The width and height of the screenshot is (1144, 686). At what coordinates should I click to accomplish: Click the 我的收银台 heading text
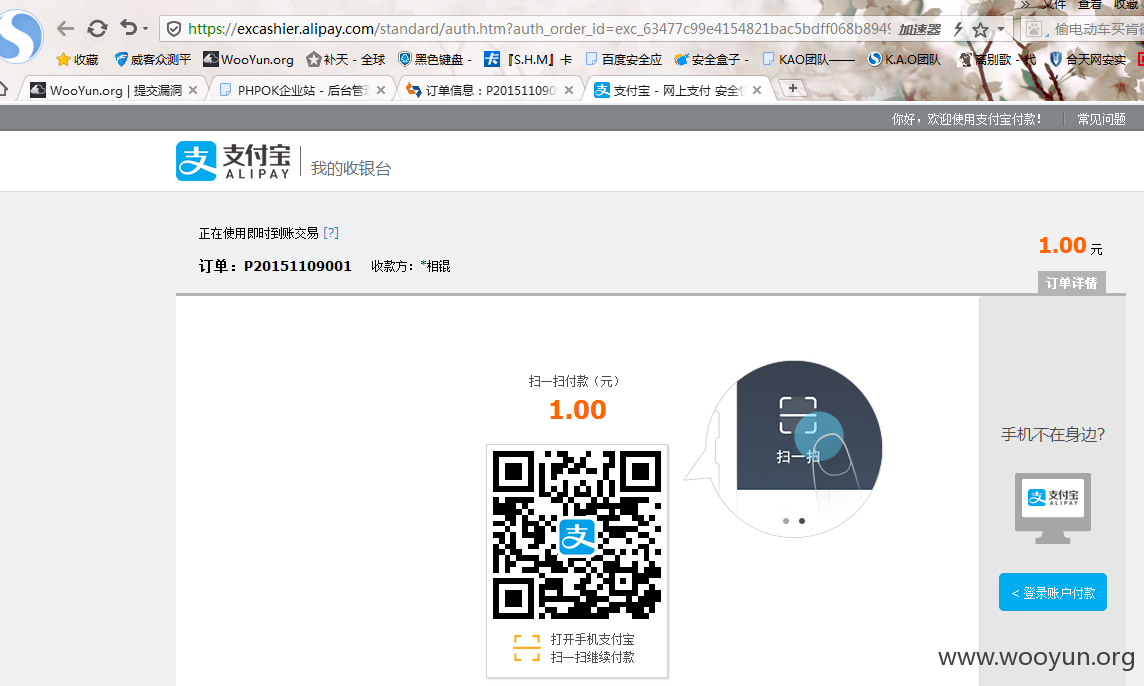click(351, 169)
